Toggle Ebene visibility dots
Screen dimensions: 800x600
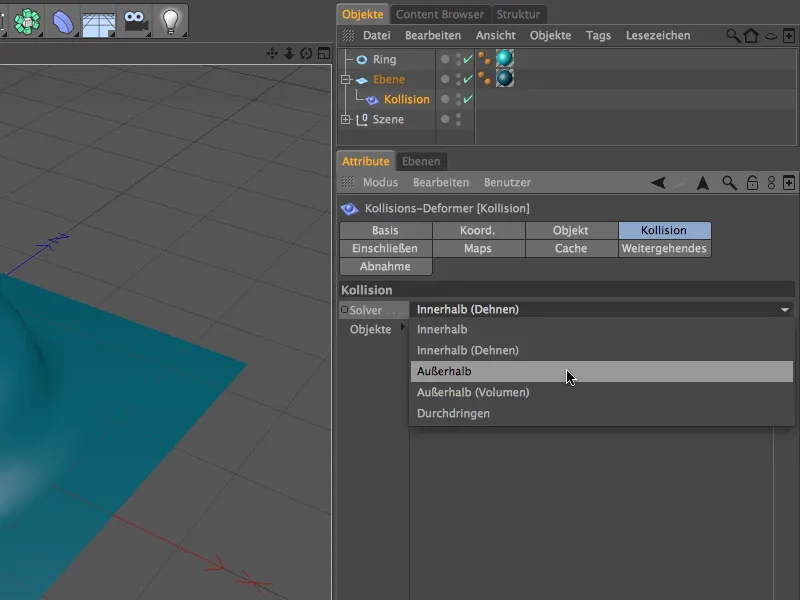coord(458,79)
